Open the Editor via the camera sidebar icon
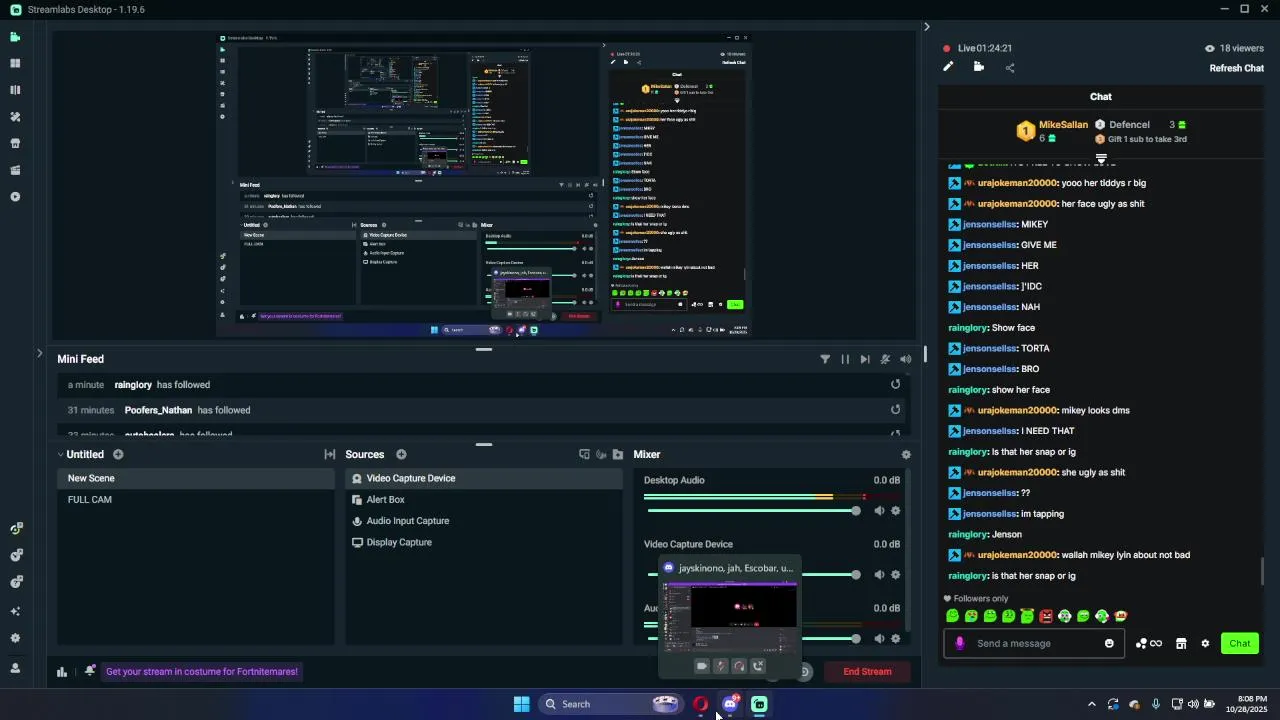The width and height of the screenshot is (1280, 720). tap(15, 37)
